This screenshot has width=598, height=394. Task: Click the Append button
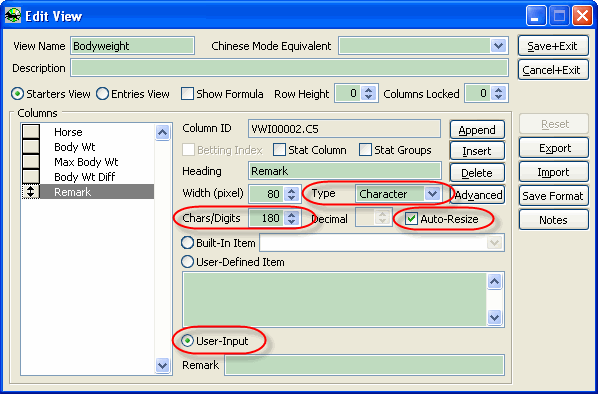pyautogui.click(x=477, y=130)
